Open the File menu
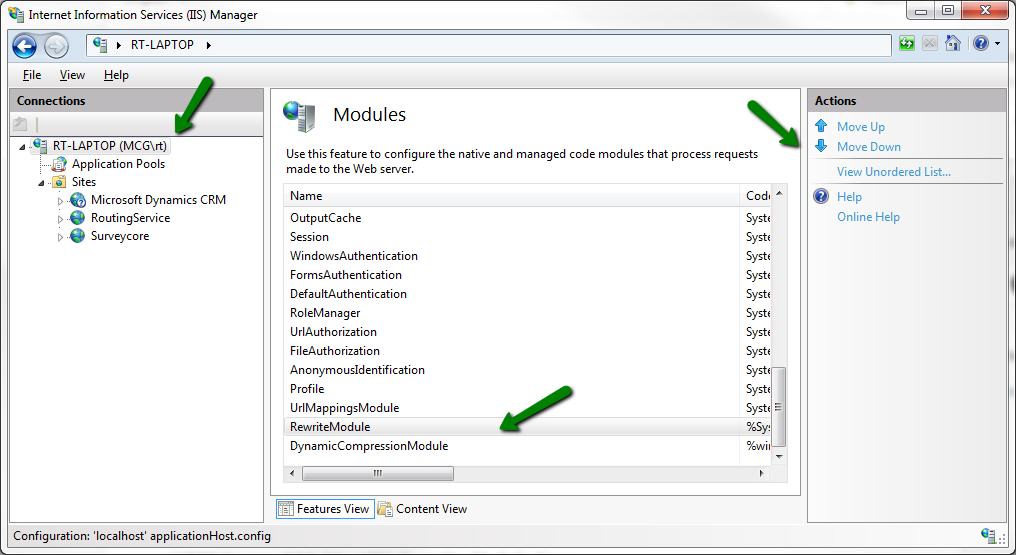The width and height of the screenshot is (1016, 555). click(x=32, y=75)
